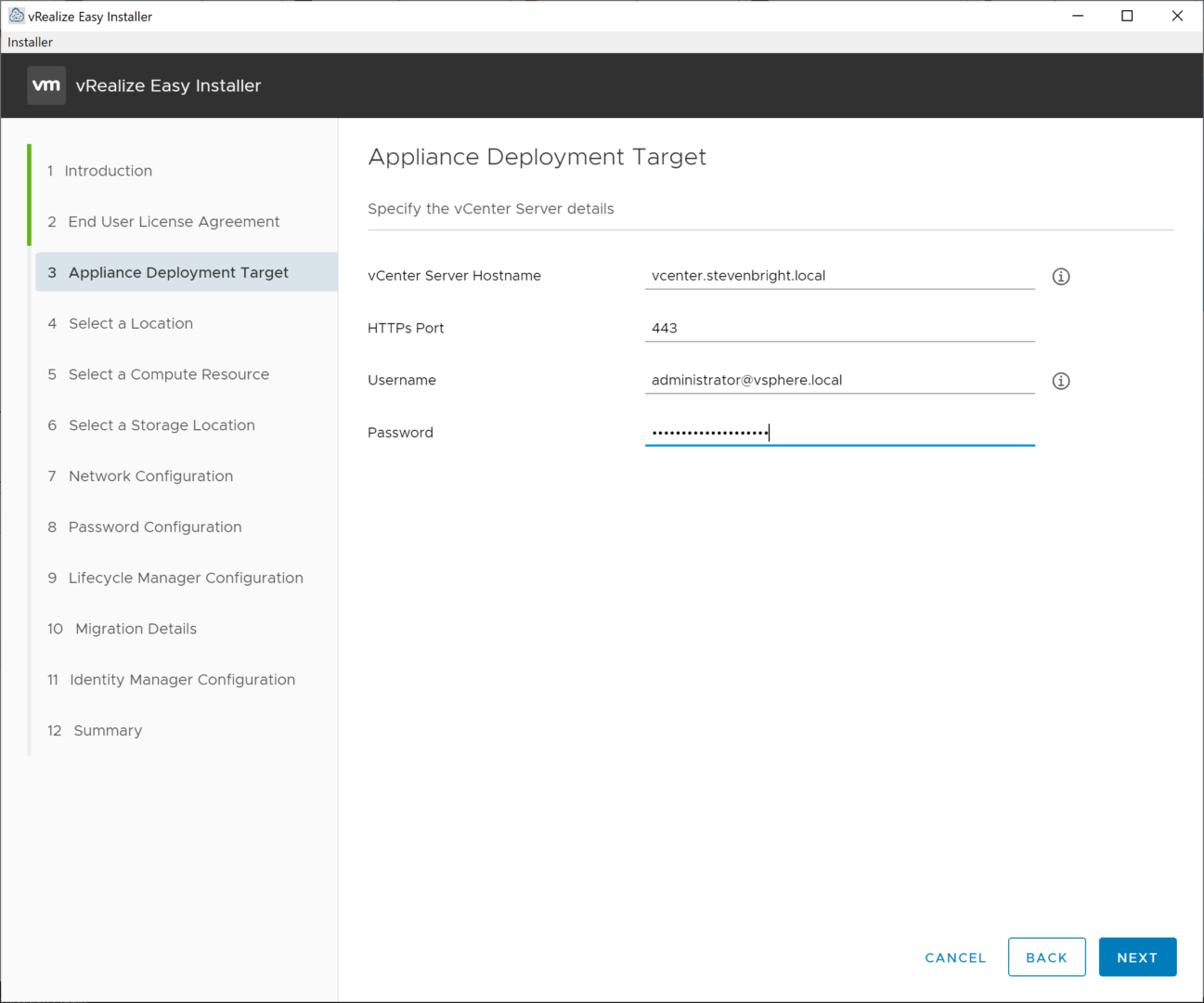Focus the vCenter Server Hostname field
This screenshot has height=1003, width=1204.
(839, 276)
